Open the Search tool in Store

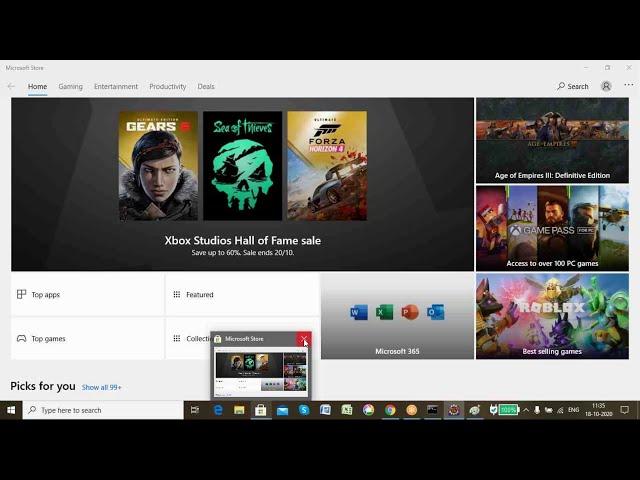coord(573,87)
